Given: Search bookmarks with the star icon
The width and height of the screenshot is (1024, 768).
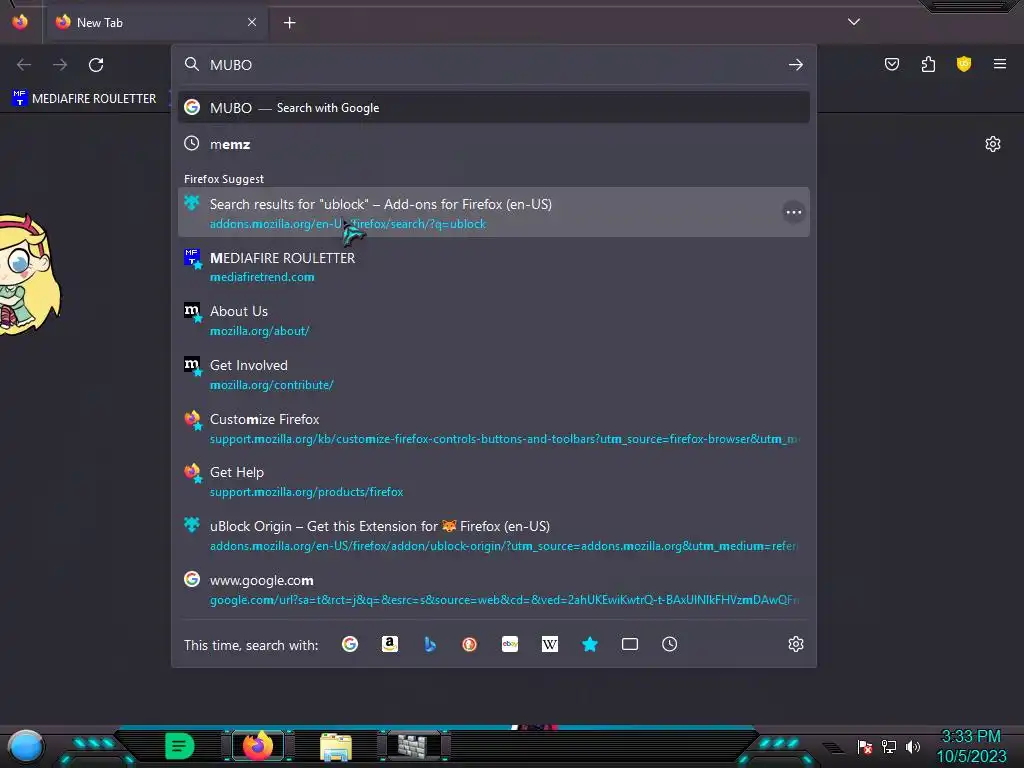Looking at the screenshot, I should [x=590, y=645].
